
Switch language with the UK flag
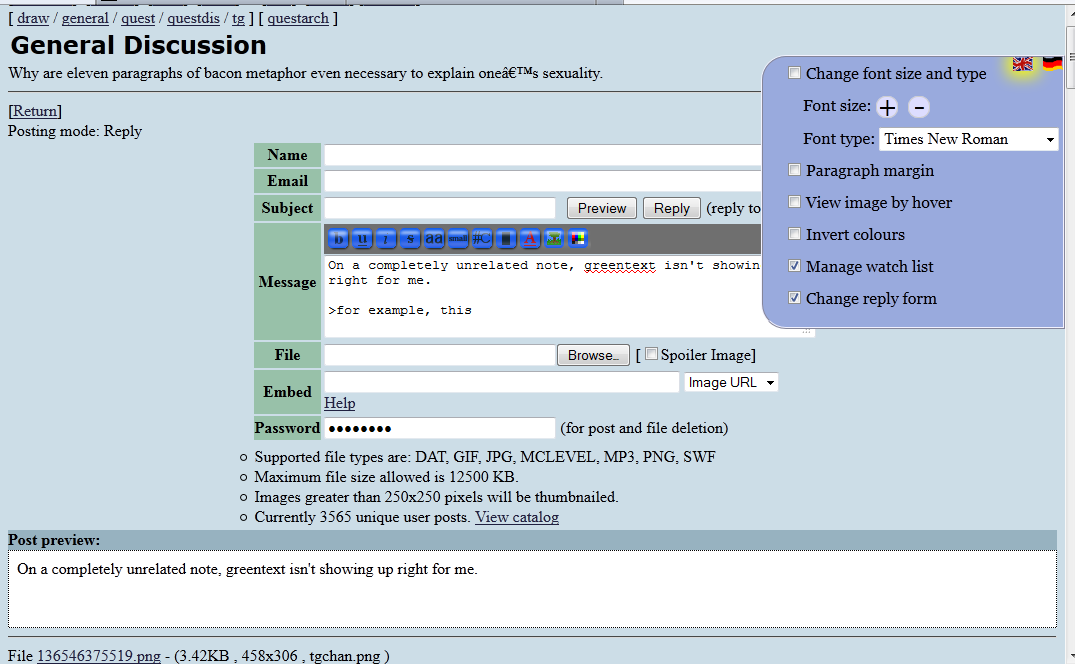tap(1022, 64)
